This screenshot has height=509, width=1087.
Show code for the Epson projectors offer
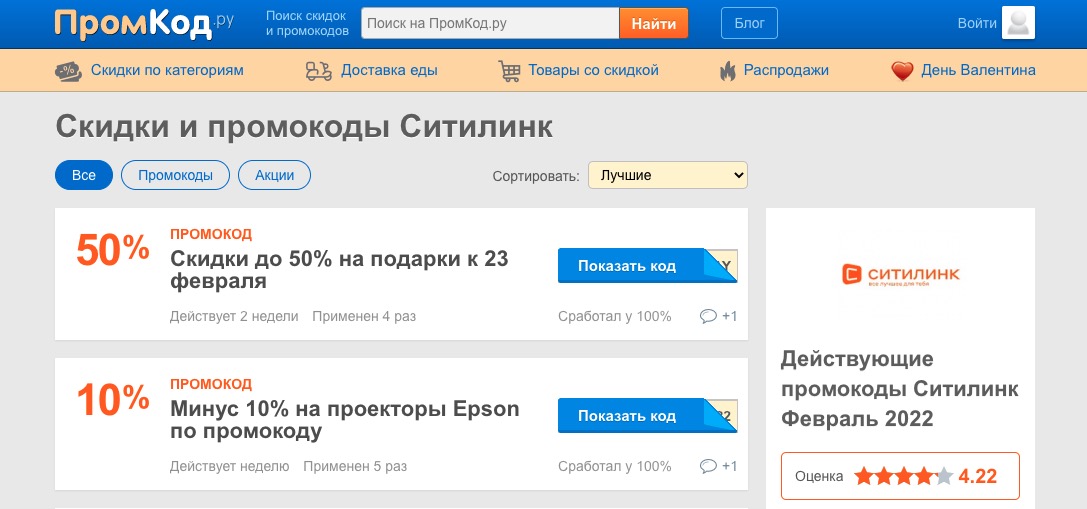[x=627, y=416]
